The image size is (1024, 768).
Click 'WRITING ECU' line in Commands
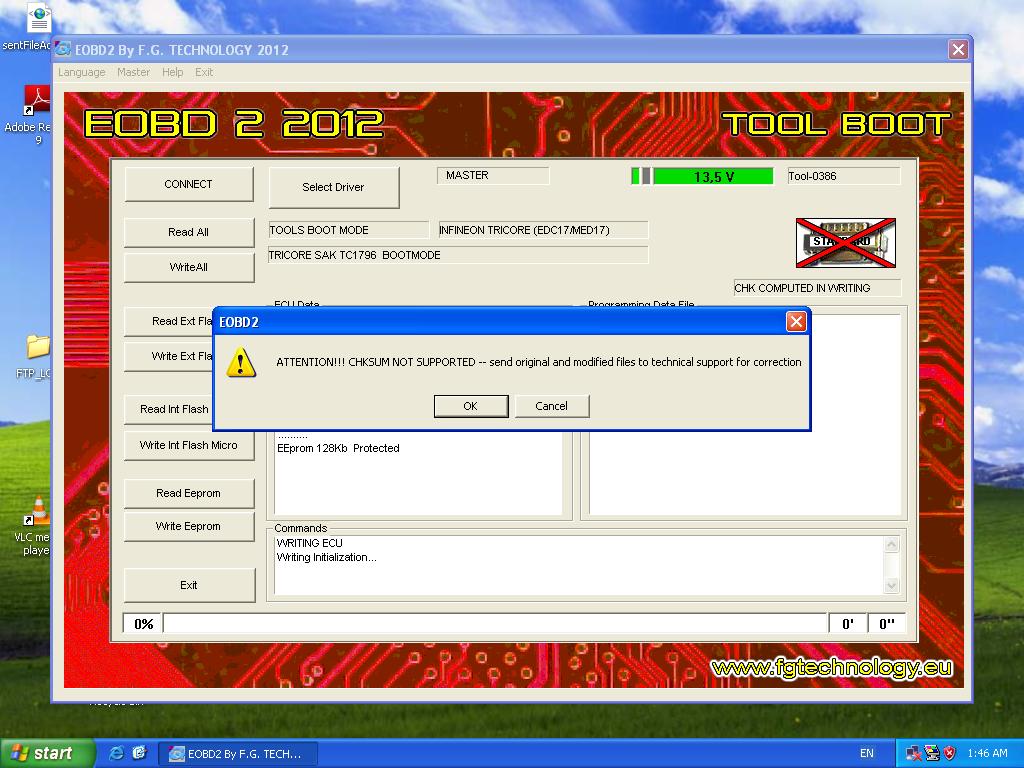click(310, 543)
